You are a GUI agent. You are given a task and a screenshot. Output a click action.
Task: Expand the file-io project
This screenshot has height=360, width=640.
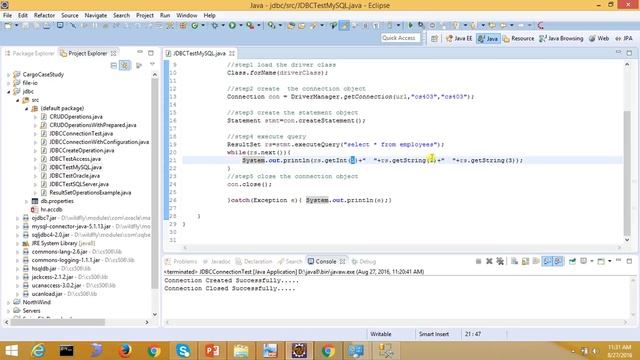tap(9, 83)
